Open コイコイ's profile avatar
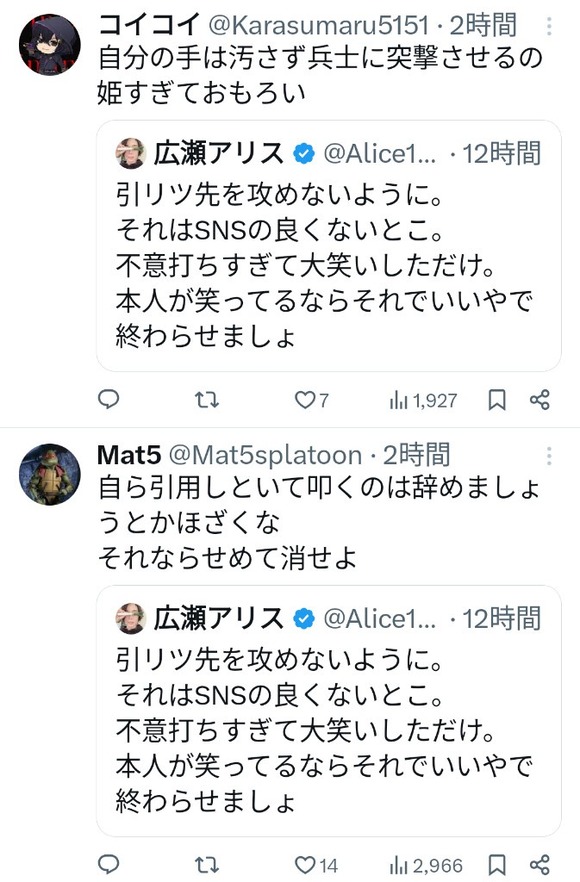This screenshot has height=882, width=580. point(50,45)
